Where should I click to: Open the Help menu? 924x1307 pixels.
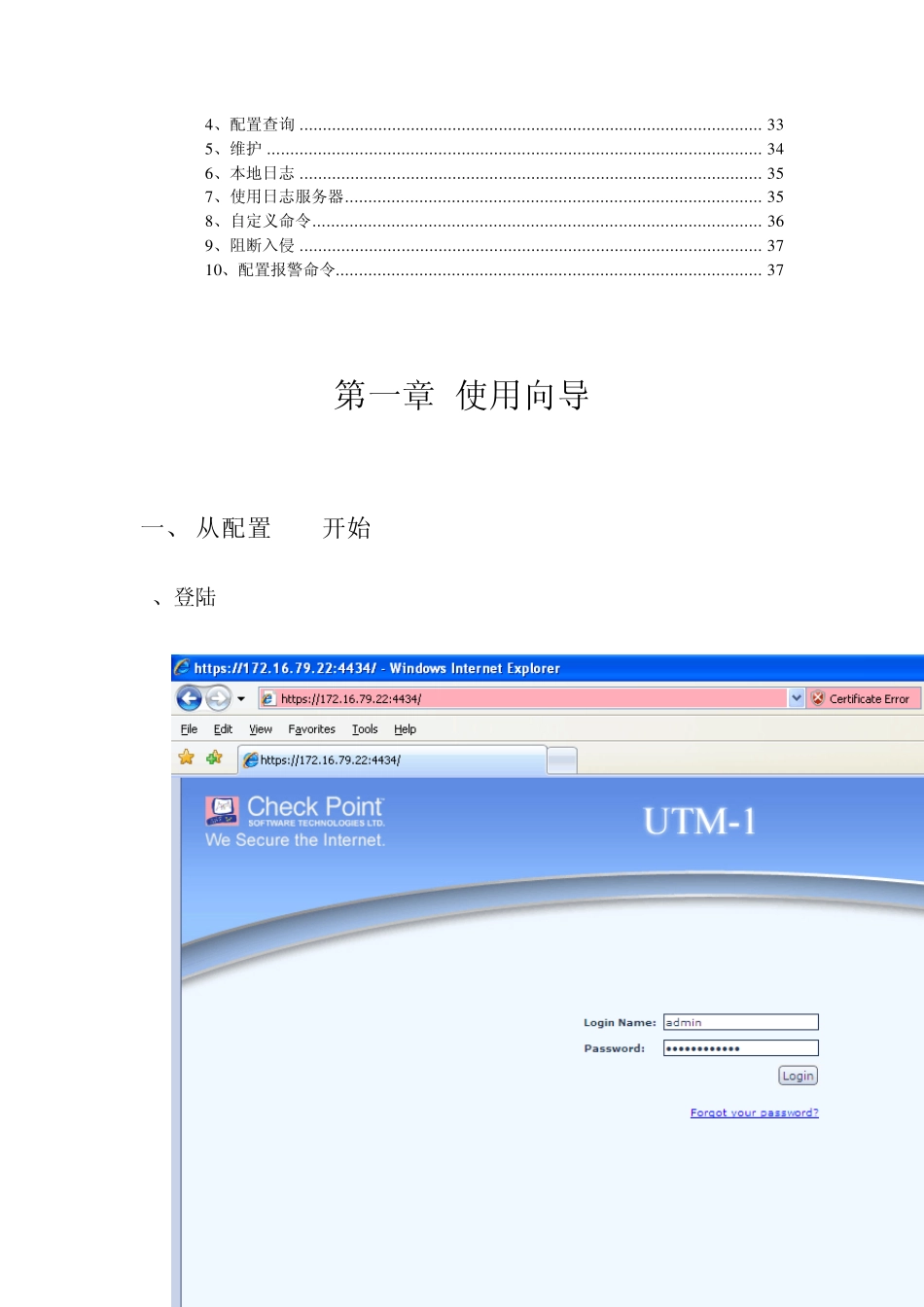coord(405,729)
